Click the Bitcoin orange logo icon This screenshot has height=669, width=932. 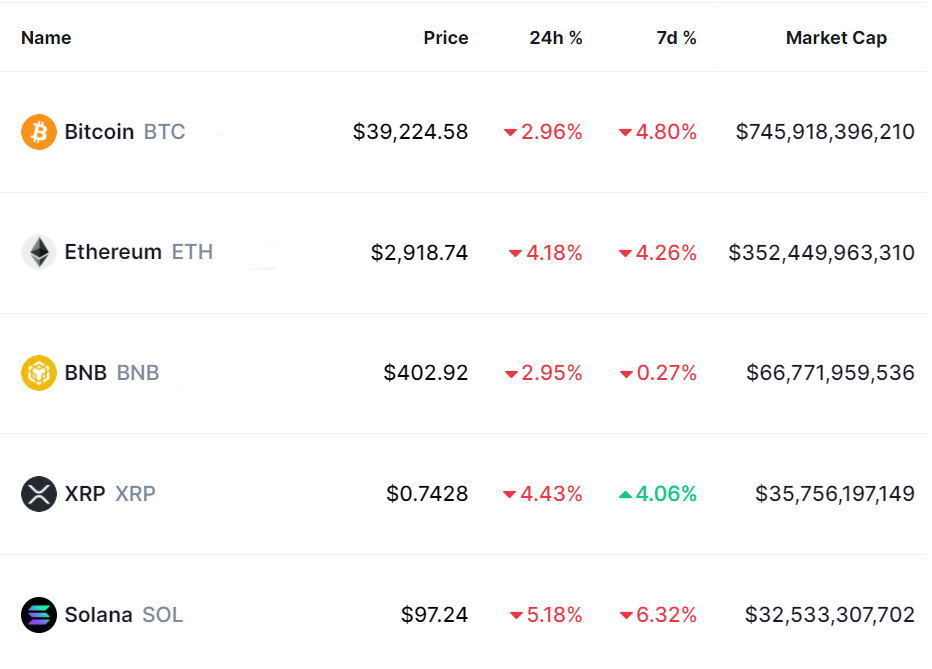(39, 132)
